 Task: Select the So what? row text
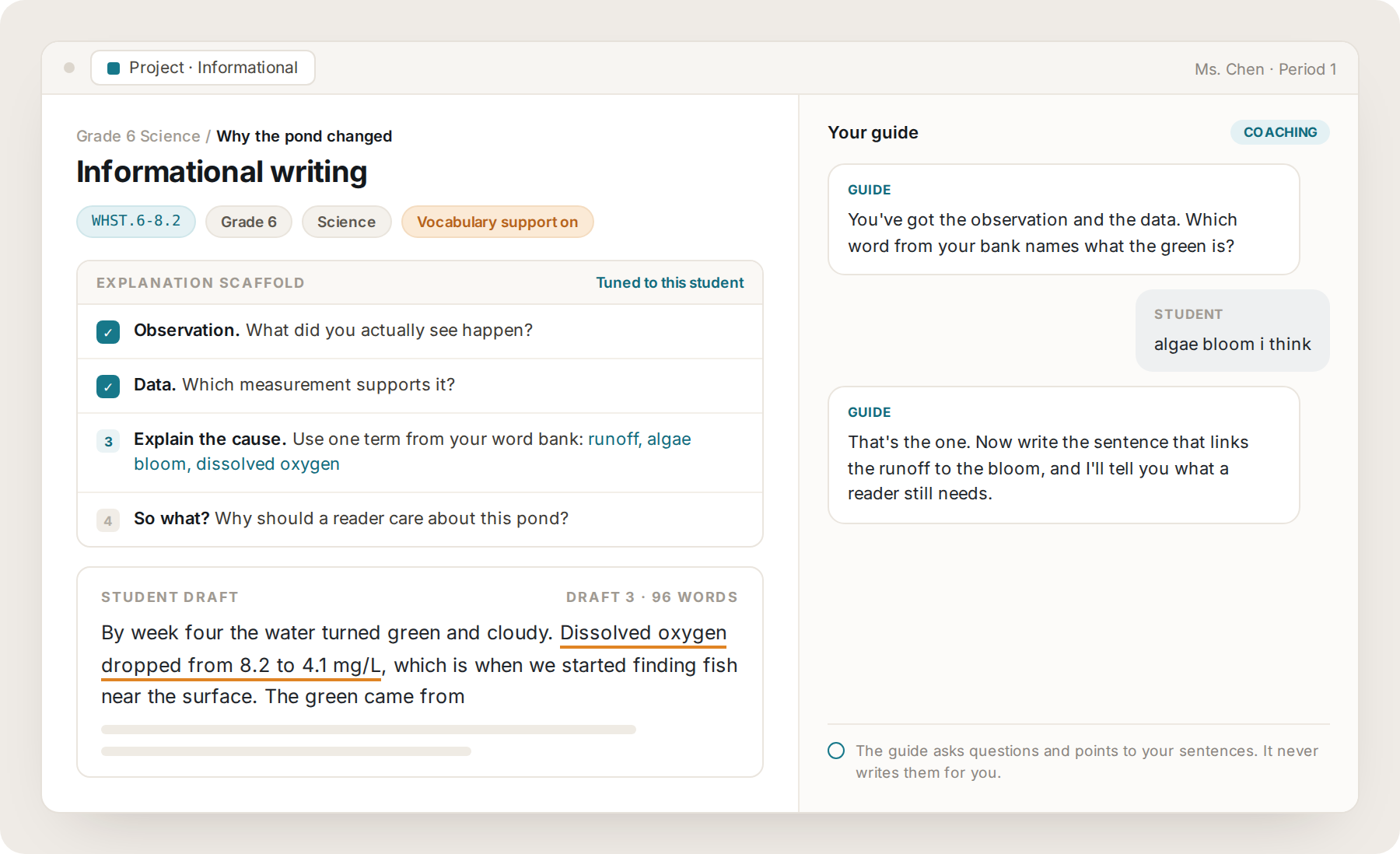coord(351,519)
